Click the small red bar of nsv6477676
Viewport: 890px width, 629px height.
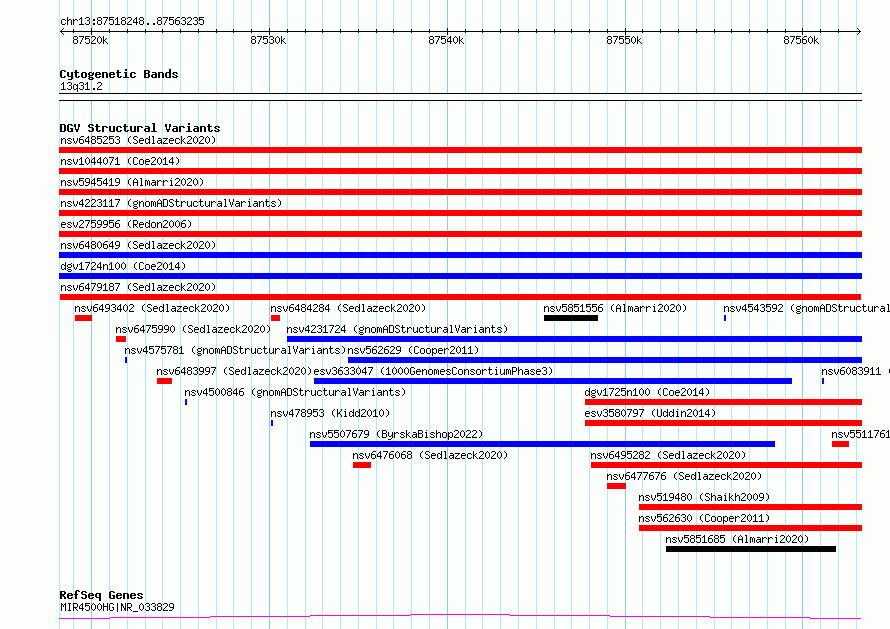(x=616, y=486)
